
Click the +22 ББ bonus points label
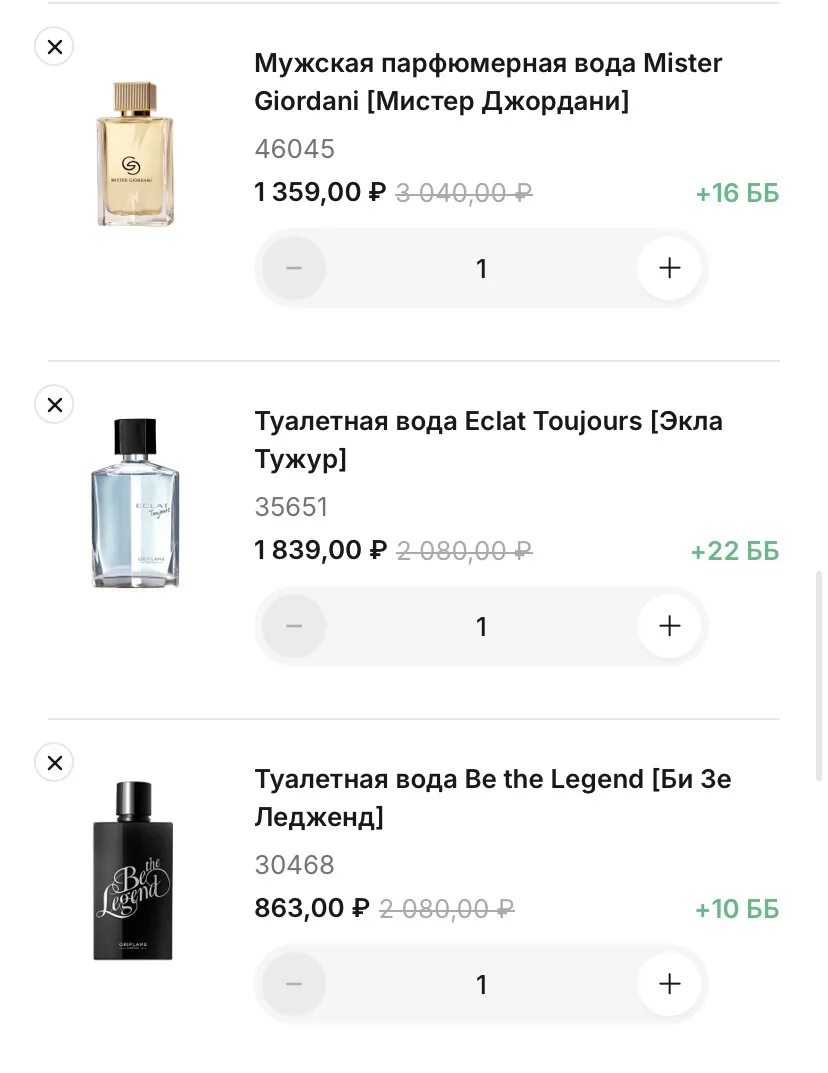(734, 551)
